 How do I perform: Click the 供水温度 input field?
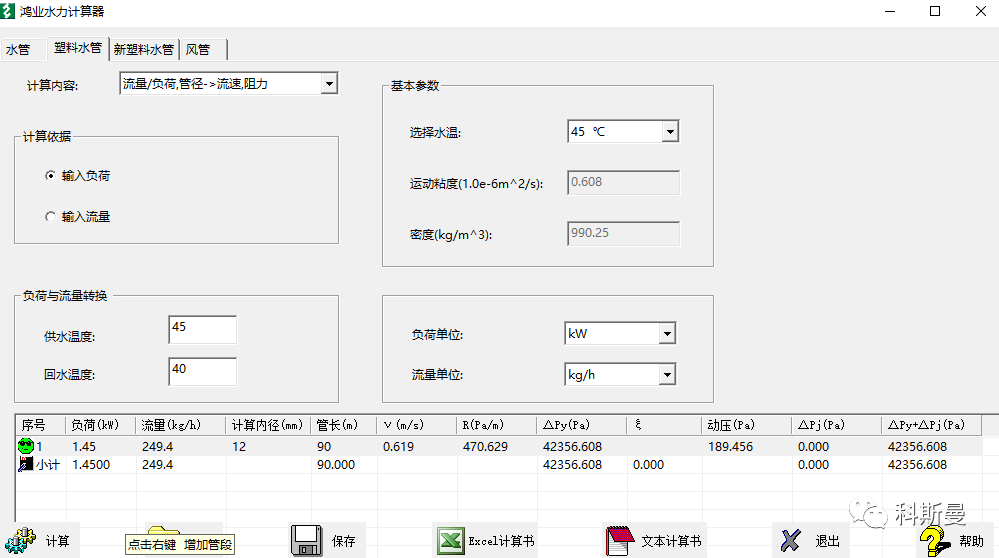[x=202, y=330]
